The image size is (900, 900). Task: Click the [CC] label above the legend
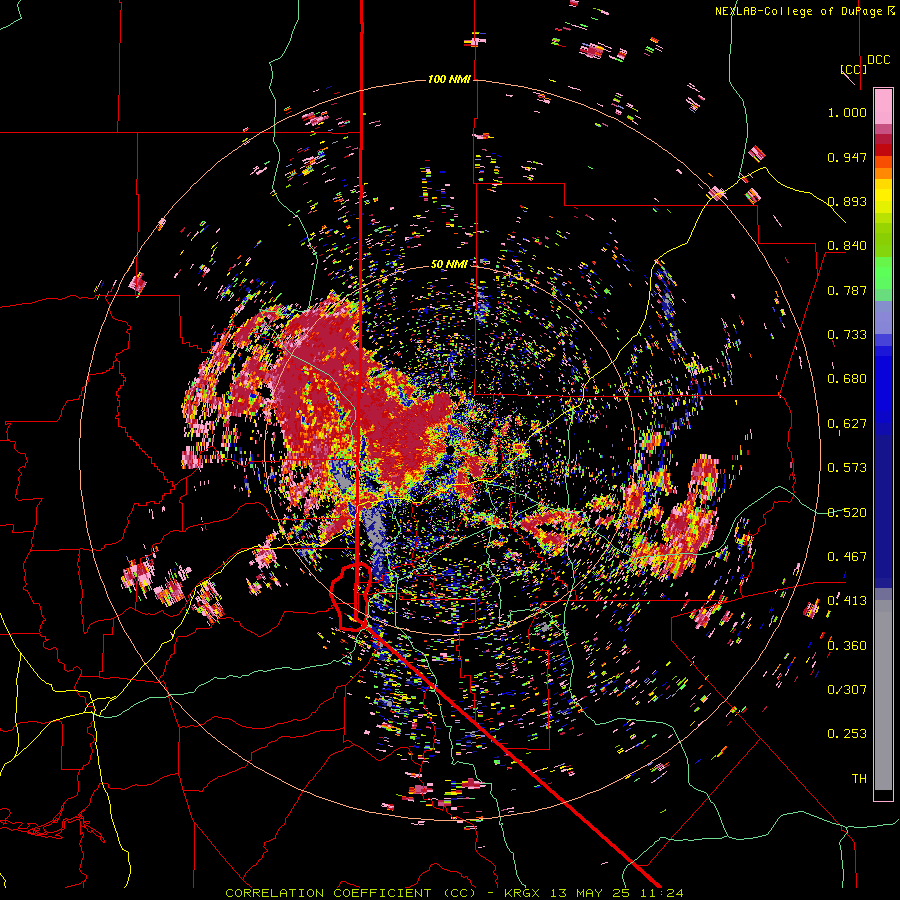pyautogui.click(x=854, y=69)
